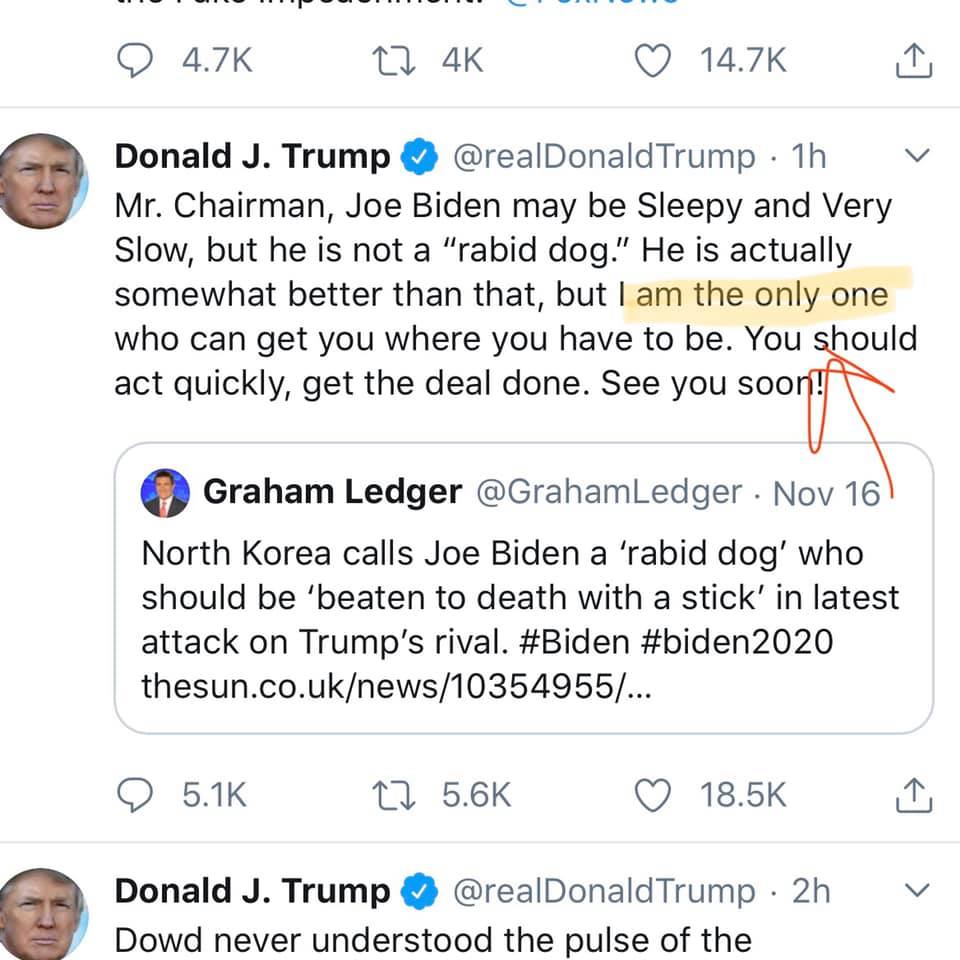Reply to the rabid dog tweet (5.1K)
960x960 pixels.
point(132,794)
